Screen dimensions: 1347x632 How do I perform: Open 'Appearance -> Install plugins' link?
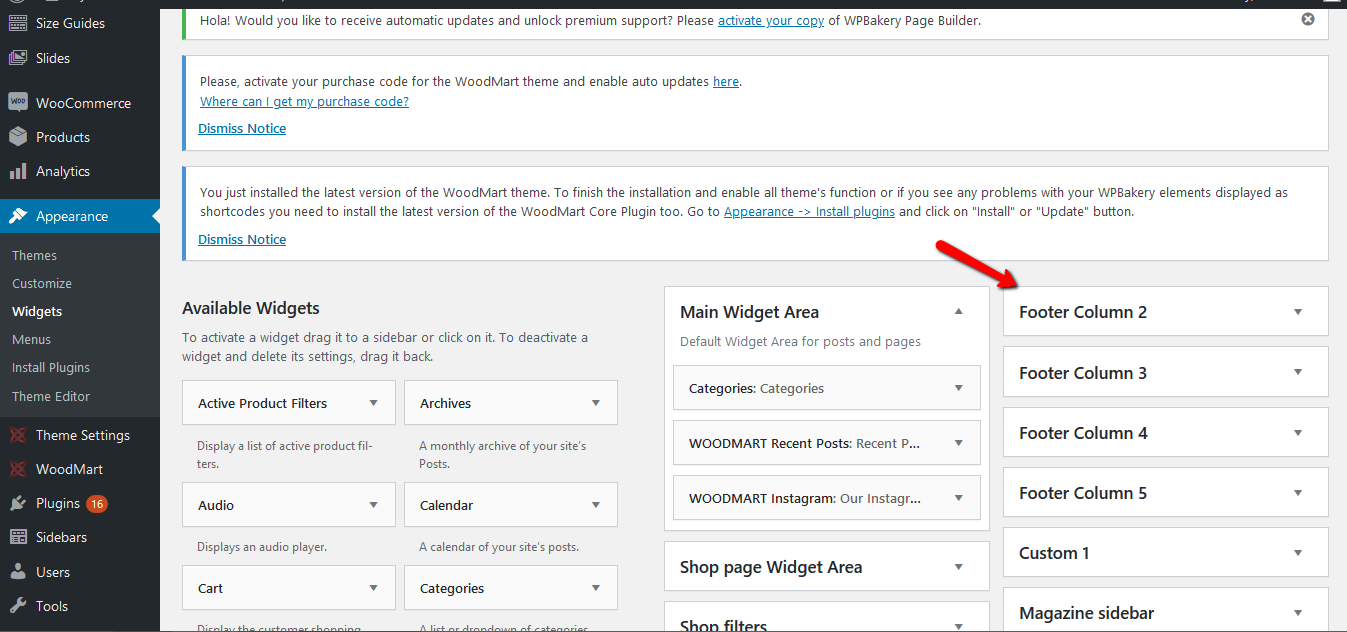tap(809, 212)
